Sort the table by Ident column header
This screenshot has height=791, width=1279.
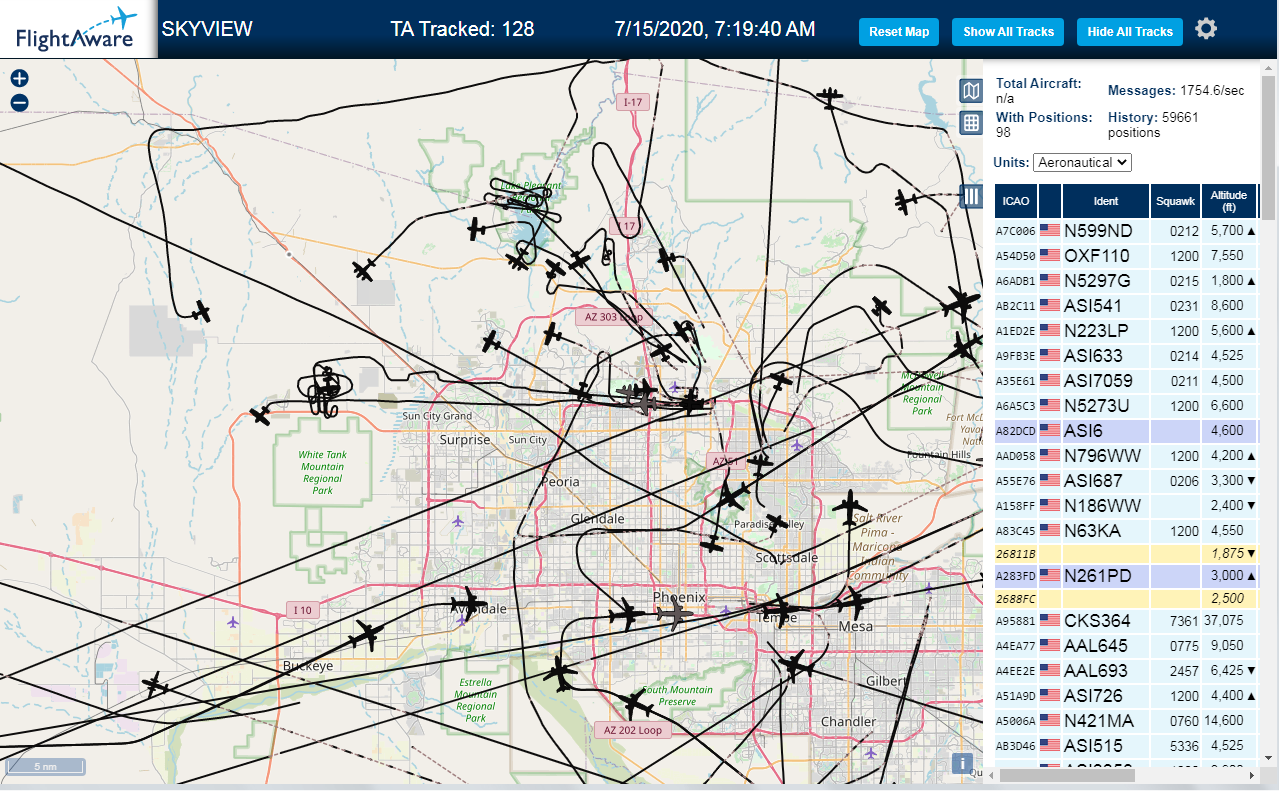1106,201
